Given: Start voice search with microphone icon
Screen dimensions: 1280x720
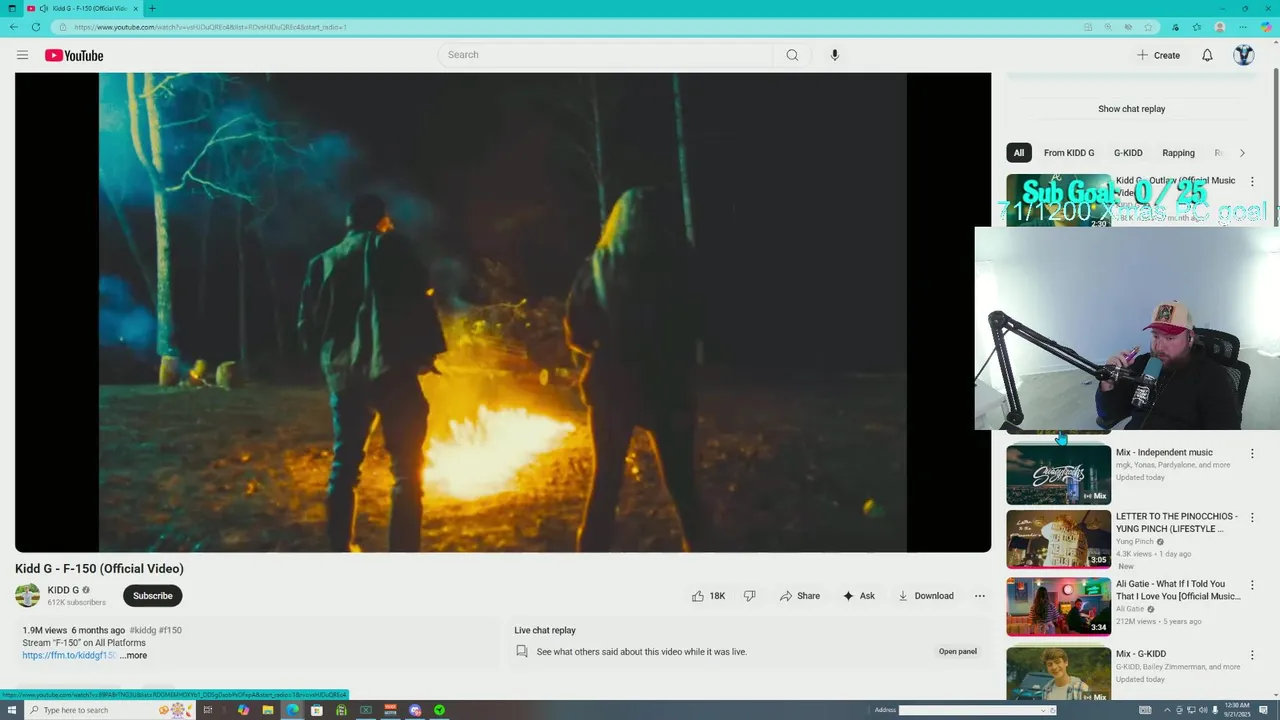Looking at the screenshot, I should click(x=835, y=55).
